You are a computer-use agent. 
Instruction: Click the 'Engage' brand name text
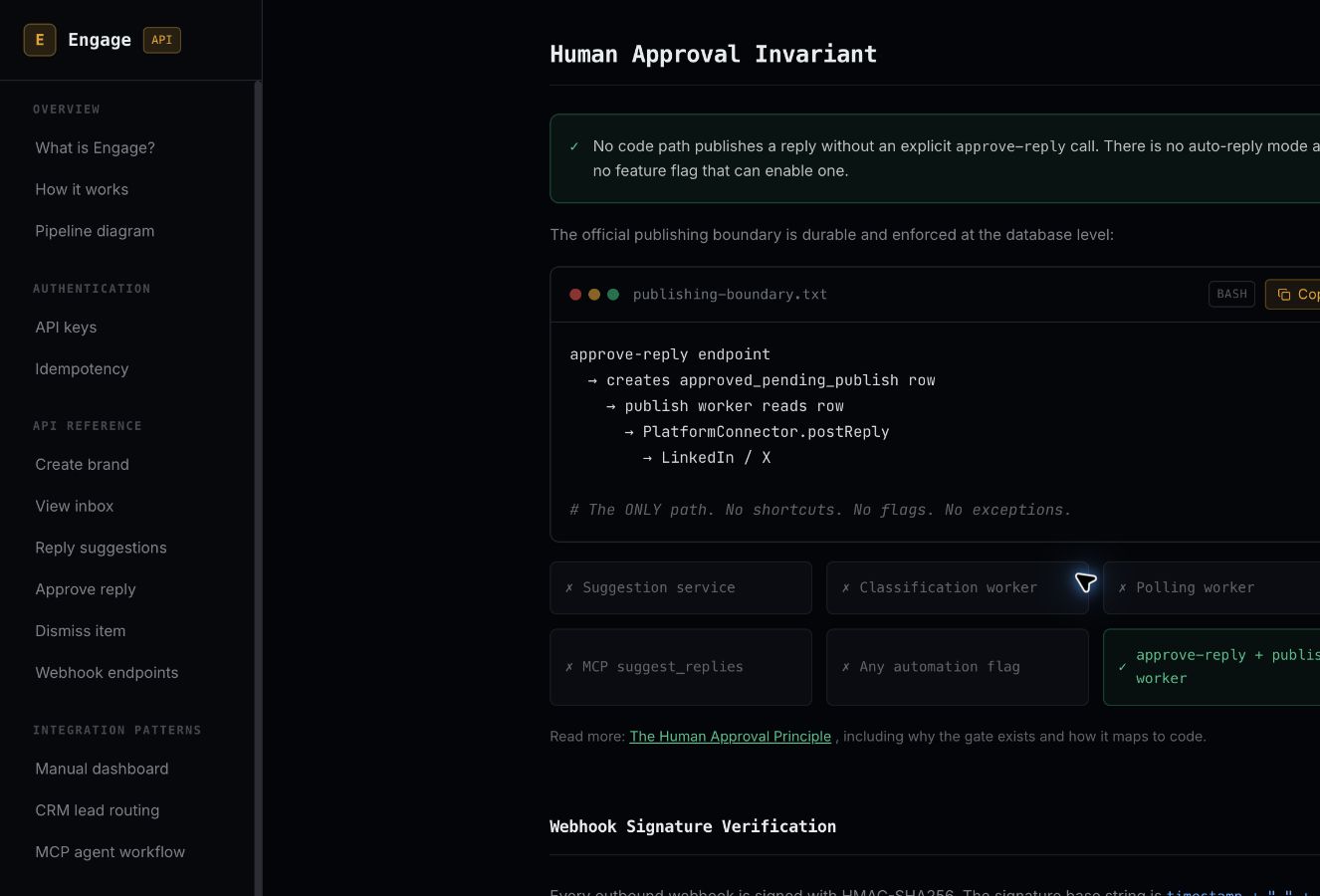[x=100, y=40]
